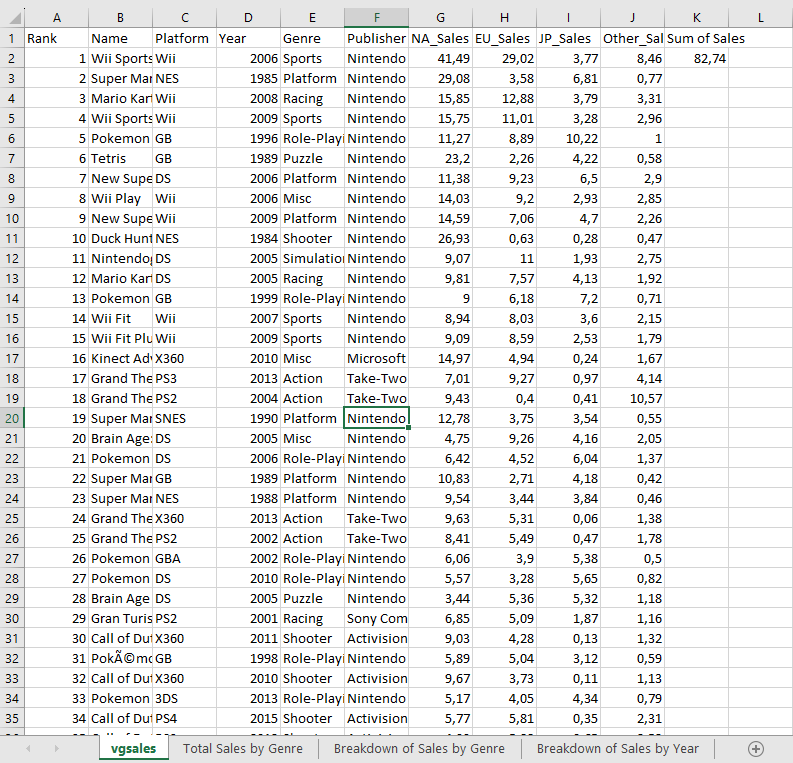Viewport: 793px width, 763px height.
Task: Add a new sheet with the plus icon
Action: pos(756,748)
